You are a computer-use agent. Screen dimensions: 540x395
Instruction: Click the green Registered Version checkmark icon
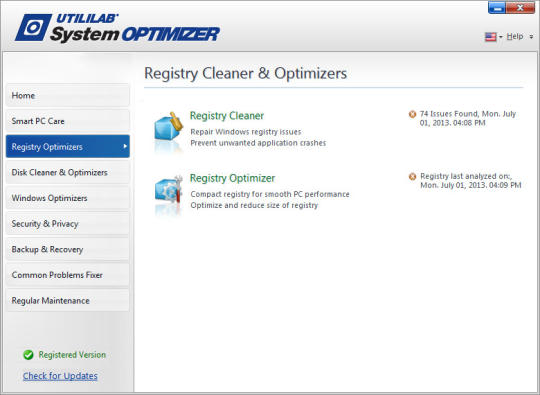(x=28, y=355)
